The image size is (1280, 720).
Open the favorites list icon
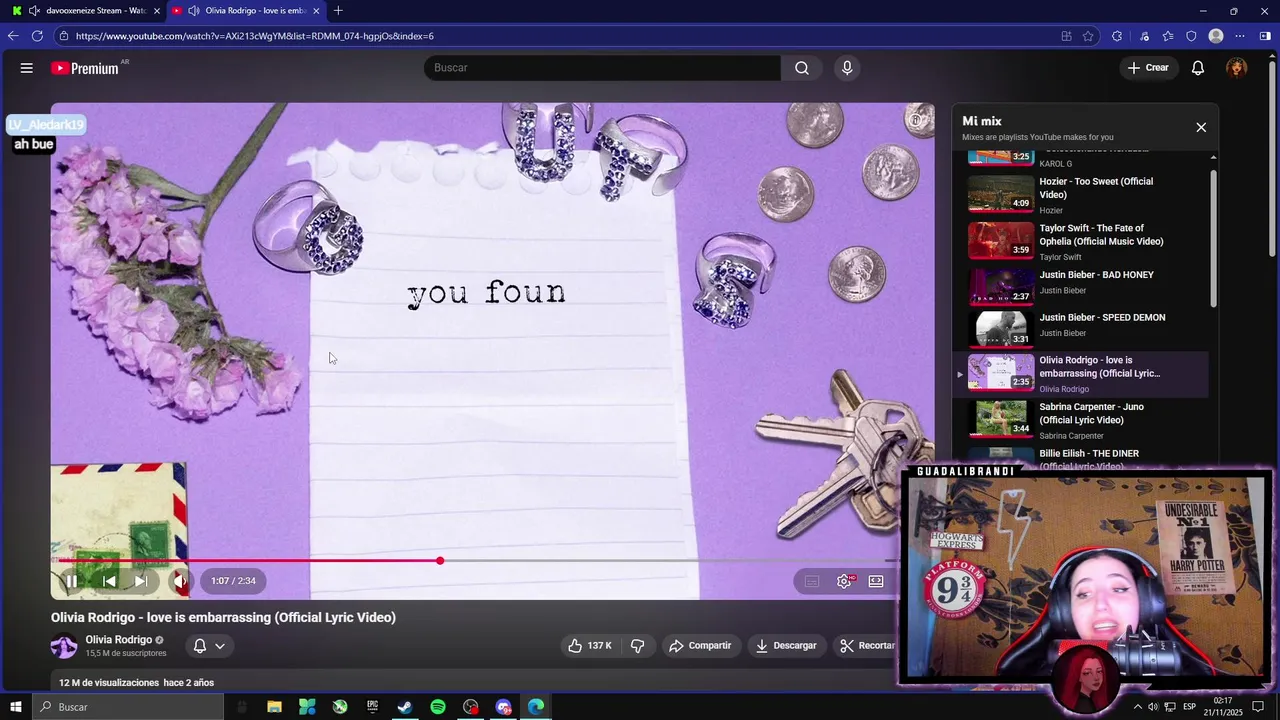coord(1168,36)
